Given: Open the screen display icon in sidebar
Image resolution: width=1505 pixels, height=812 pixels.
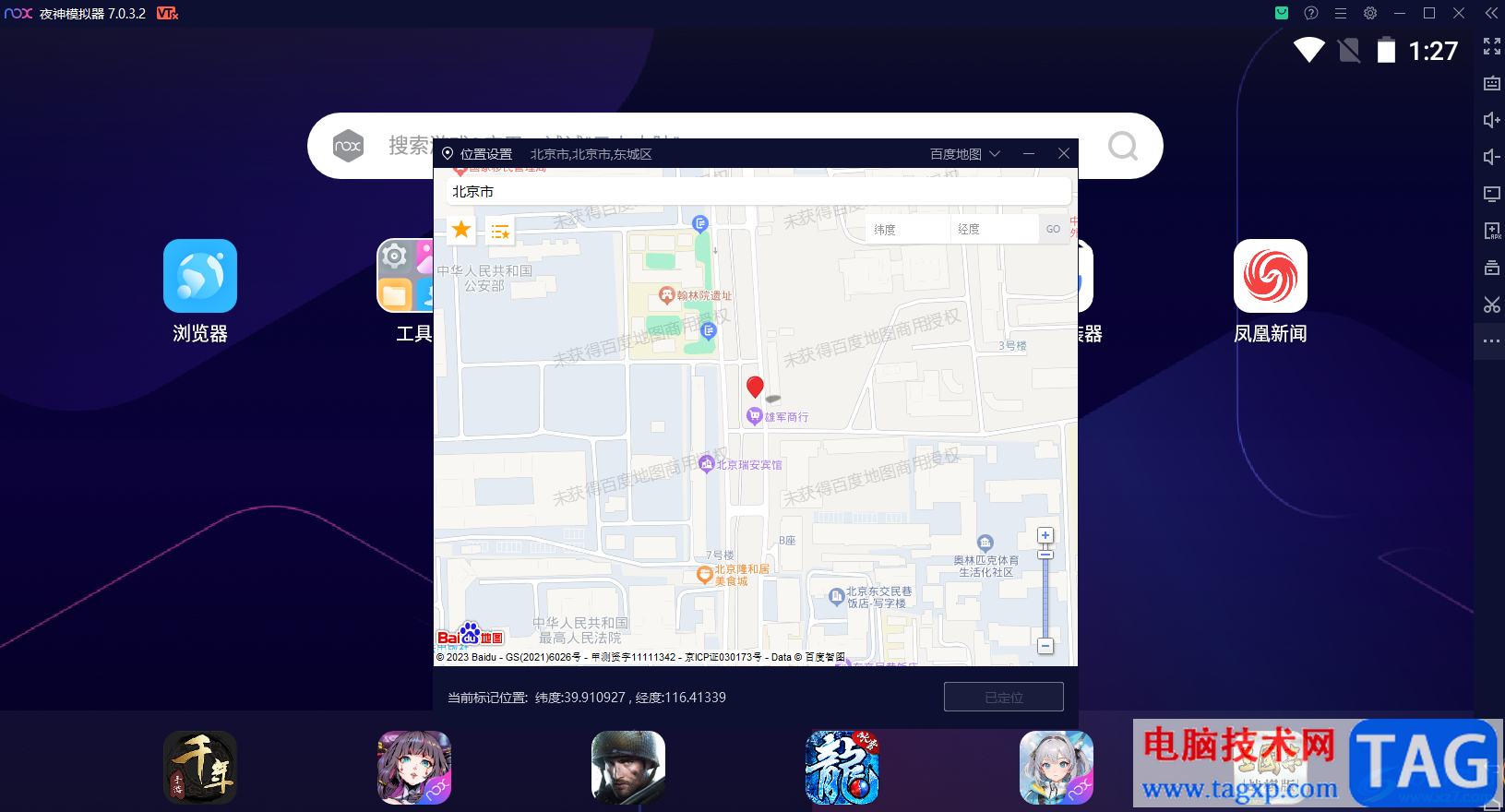Looking at the screenshot, I should pyautogui.click(x=1491, y=194).
